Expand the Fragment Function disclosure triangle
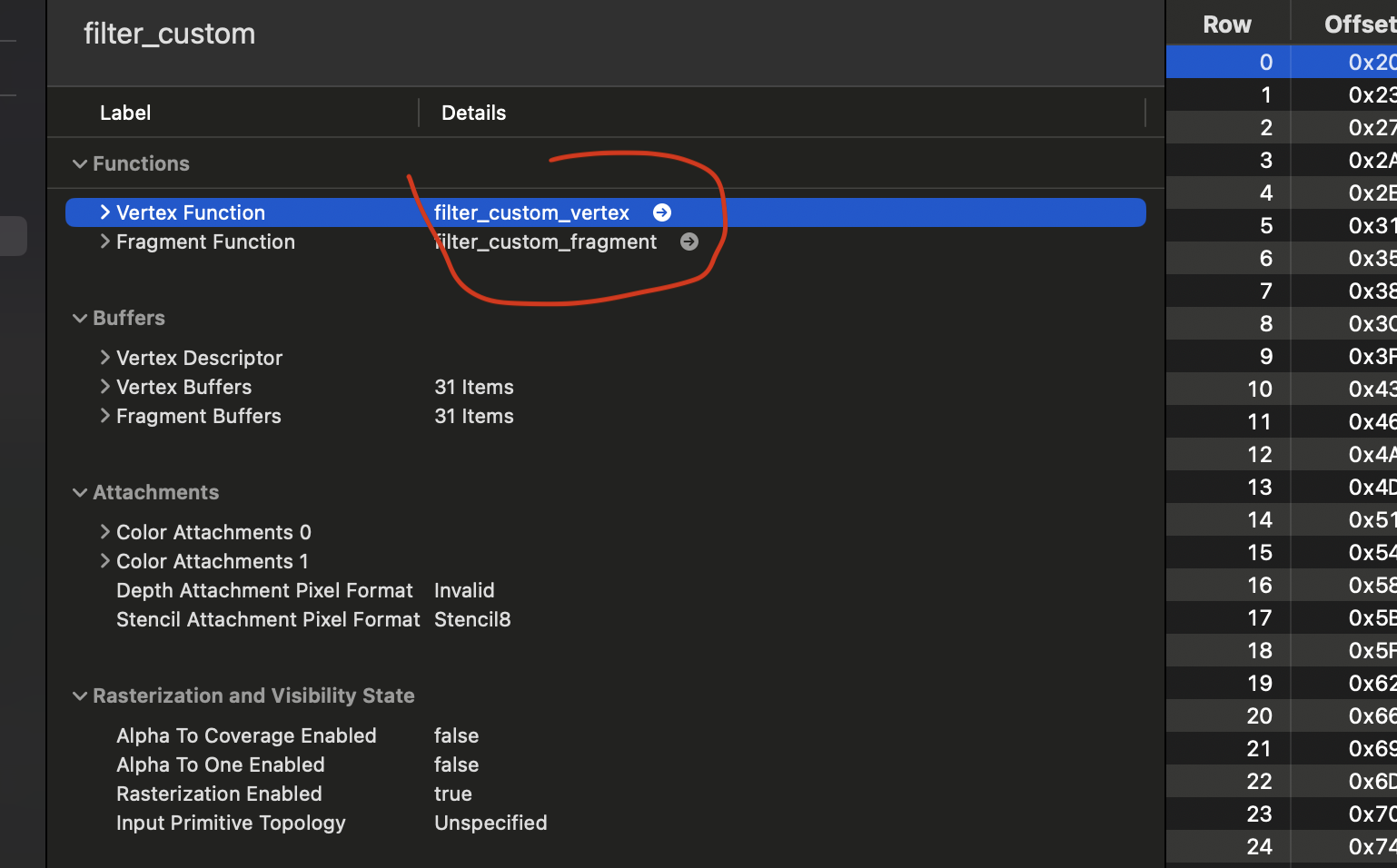The height and width of the screenshot is (868, 1397). [x=105, y=242]
